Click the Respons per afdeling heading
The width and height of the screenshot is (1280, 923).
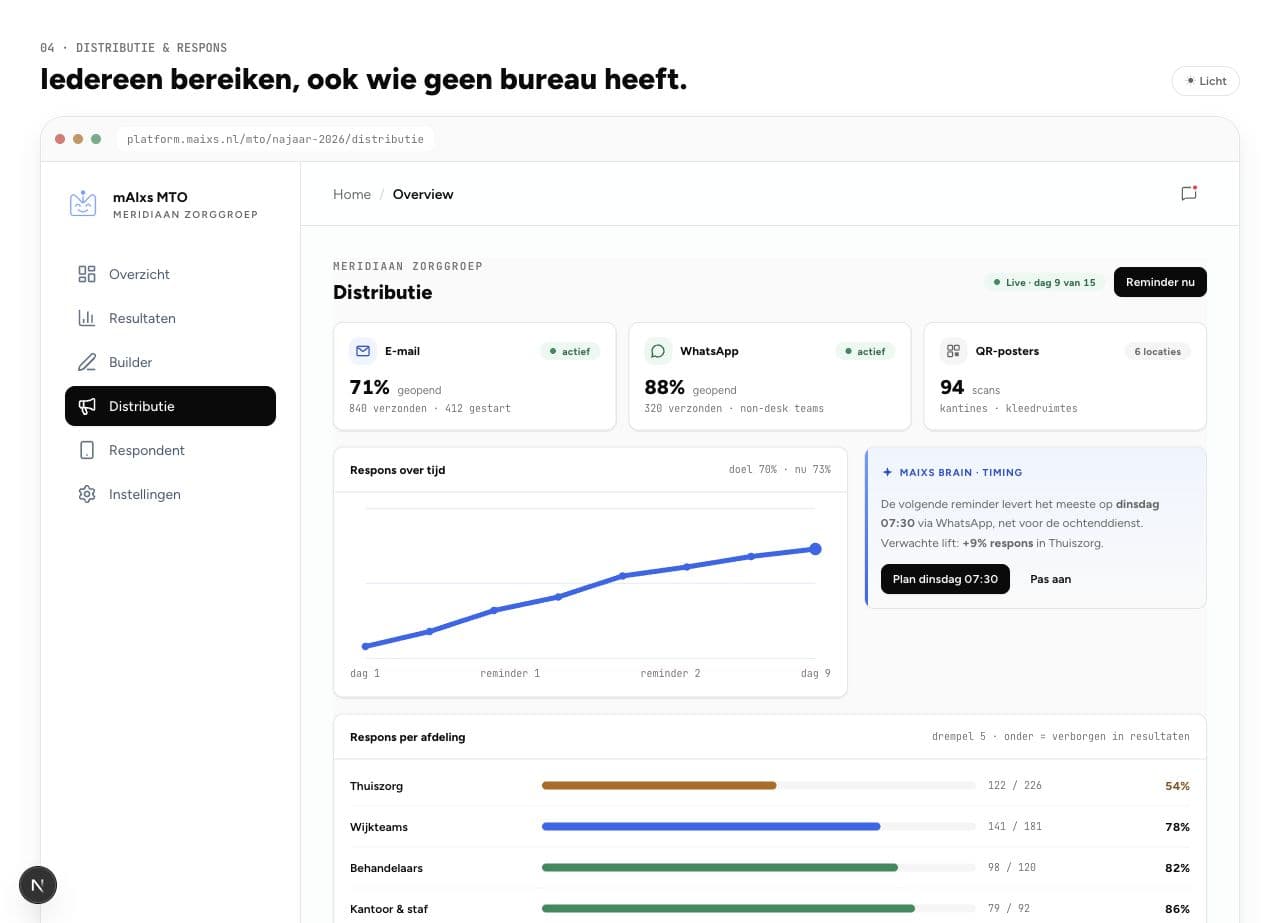pos(408,737)
